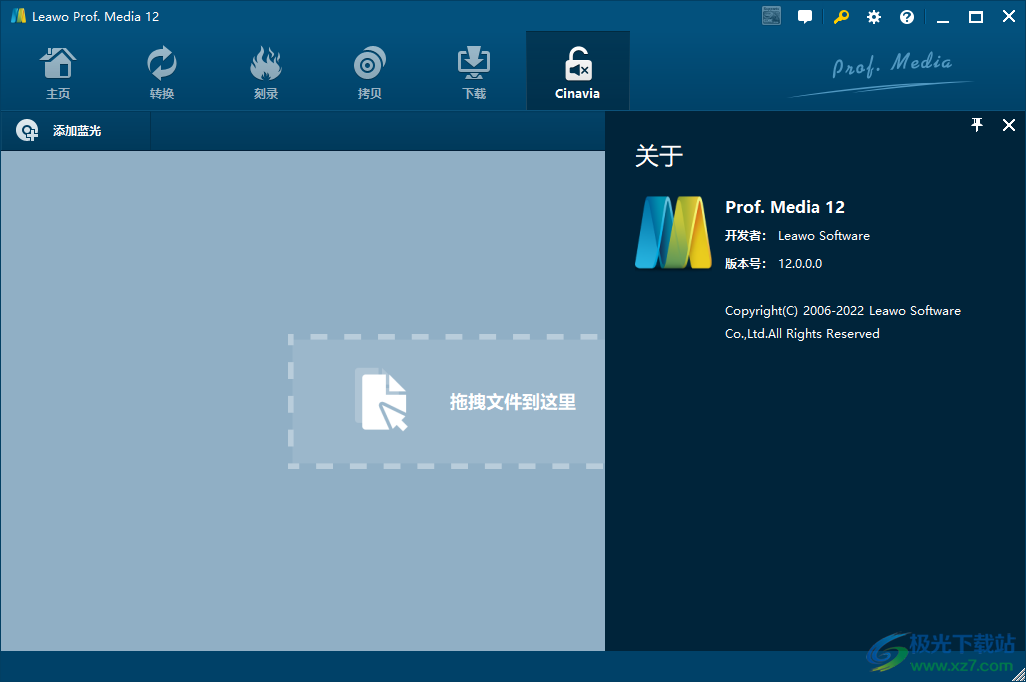Open the 下载 download tab
The width and height of the screenshot is (1026, 682).
(474, 72)
